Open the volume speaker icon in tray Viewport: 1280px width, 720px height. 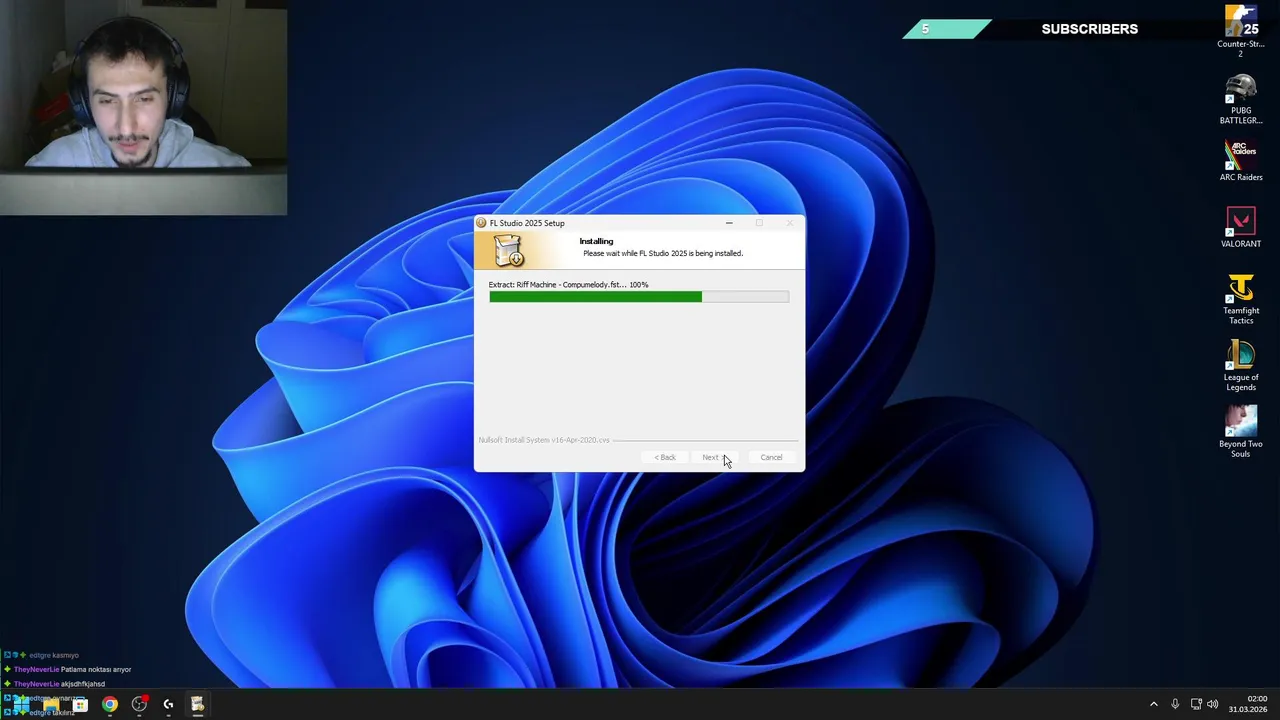(1213, 704)
